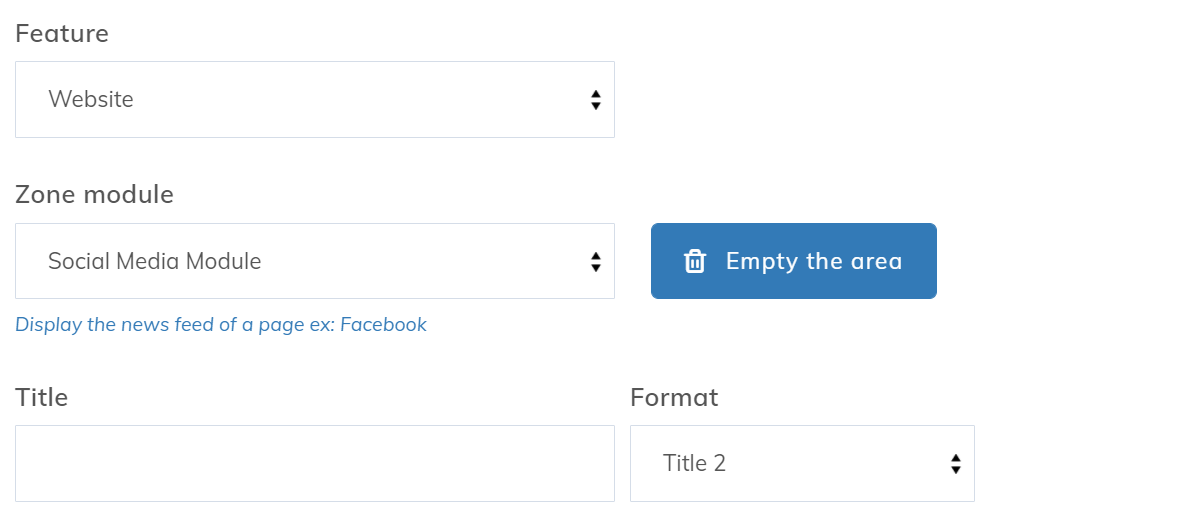Expand the Zone module dropdown

314,262
